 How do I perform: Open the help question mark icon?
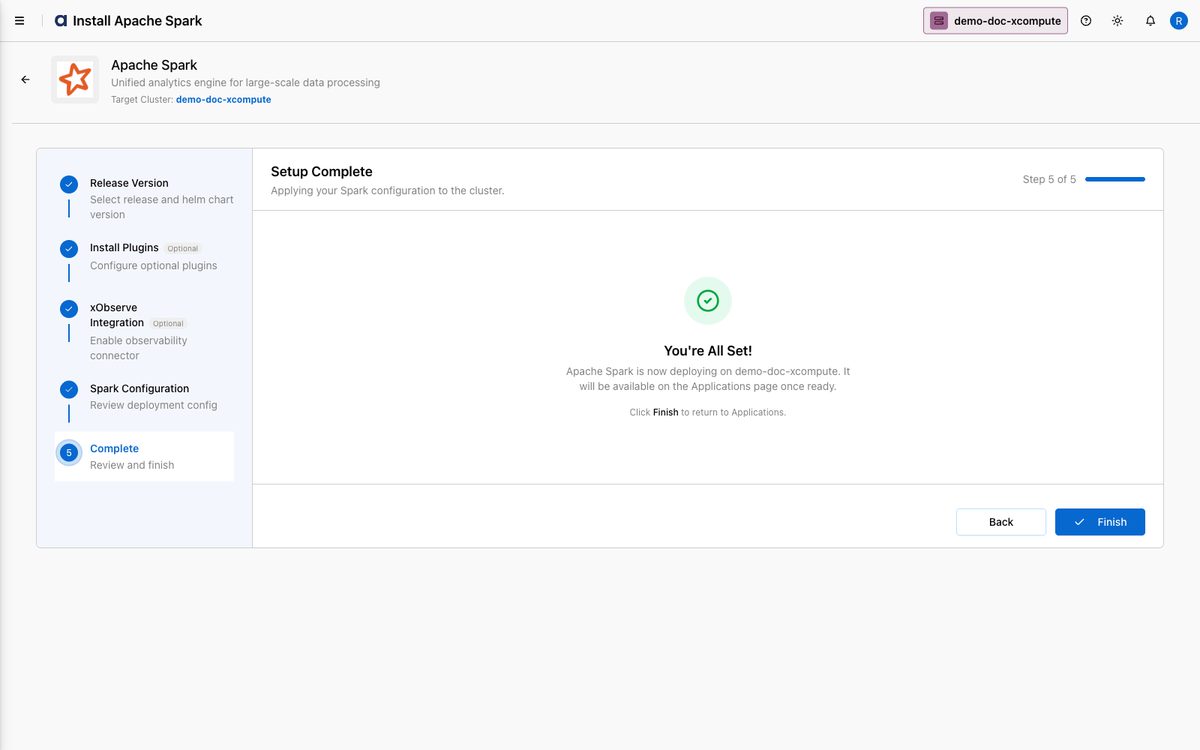[1086, 21]
